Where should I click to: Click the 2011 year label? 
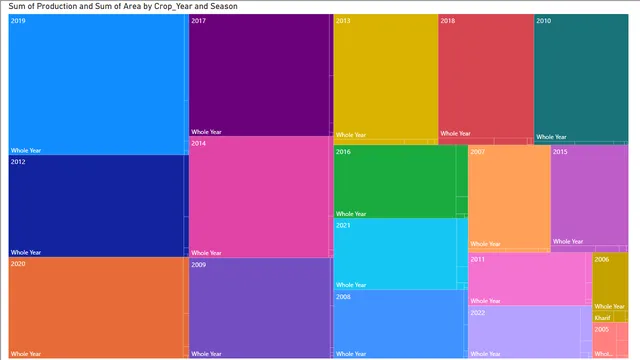click(478, 259)
